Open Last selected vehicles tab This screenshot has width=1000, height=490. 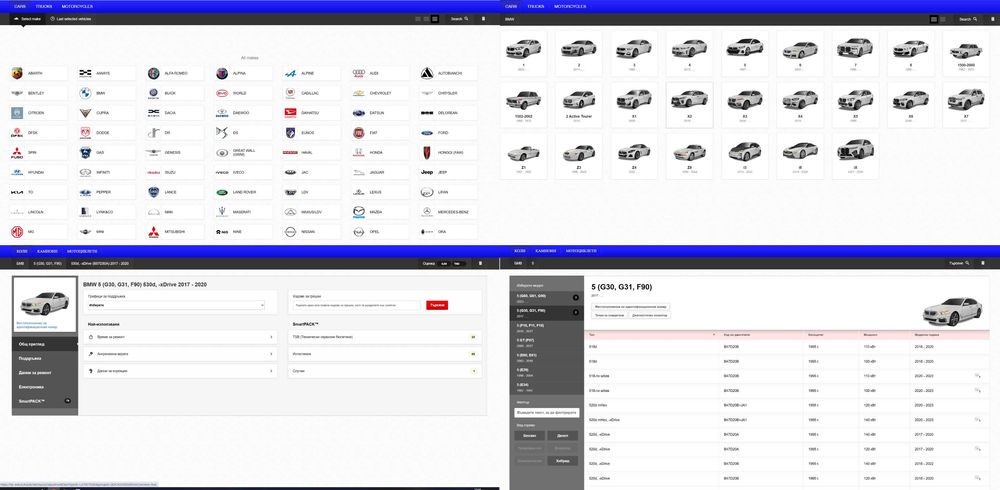[71, 19]
